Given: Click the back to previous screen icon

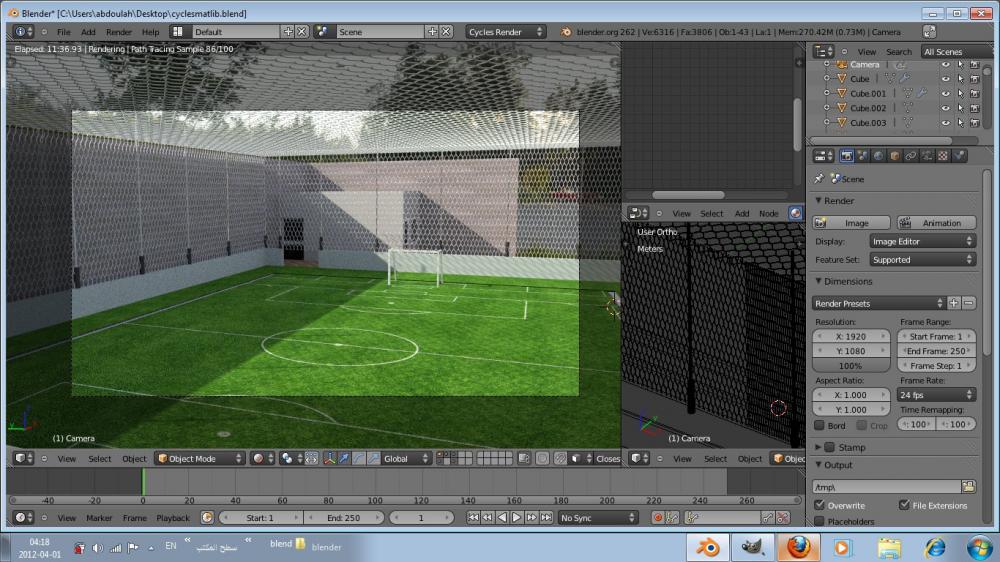Looking at the screenshot, I should point(929,31).
